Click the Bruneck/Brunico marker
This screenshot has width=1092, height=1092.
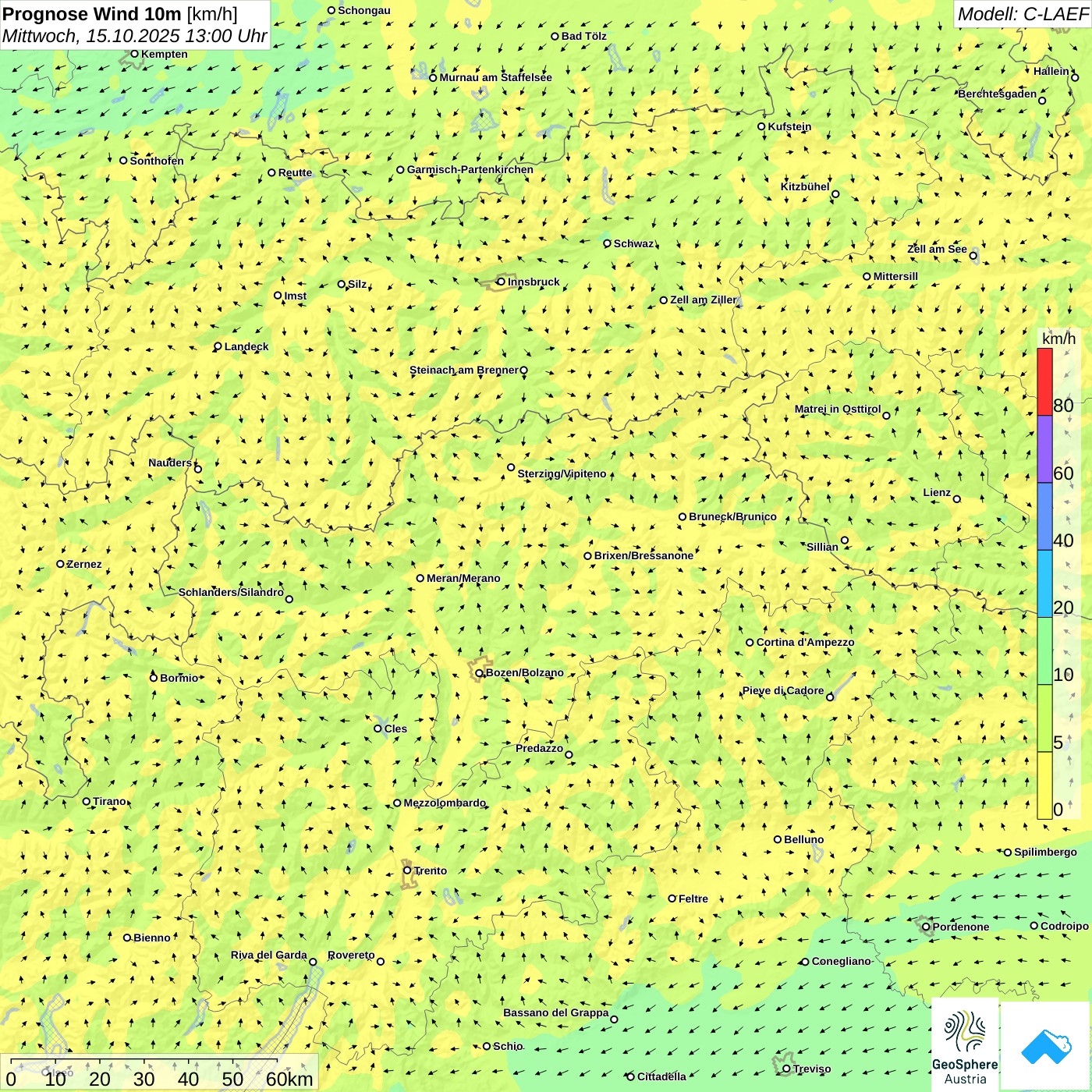(682, 516)
